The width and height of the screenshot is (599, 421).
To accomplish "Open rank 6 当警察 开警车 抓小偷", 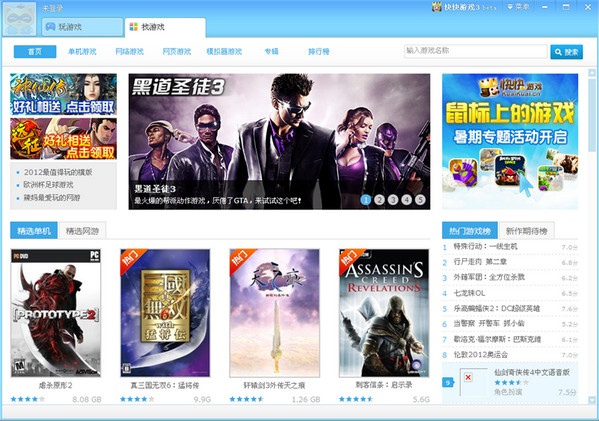I will (489, 324).
